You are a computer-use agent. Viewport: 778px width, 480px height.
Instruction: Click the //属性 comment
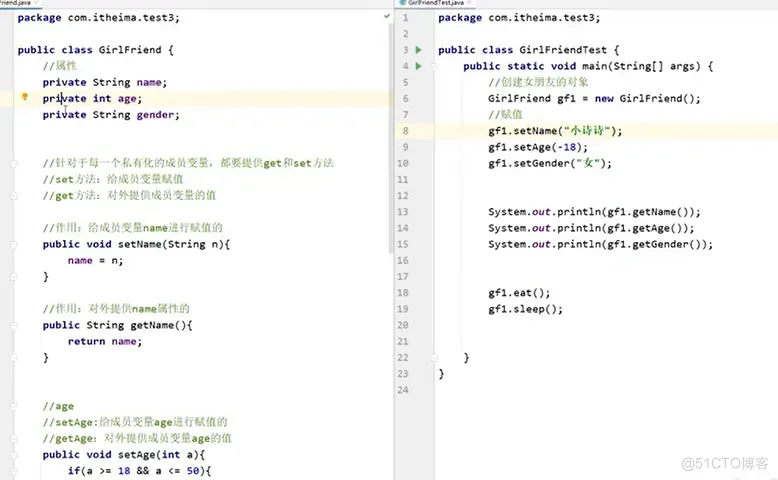pos(60,66)
